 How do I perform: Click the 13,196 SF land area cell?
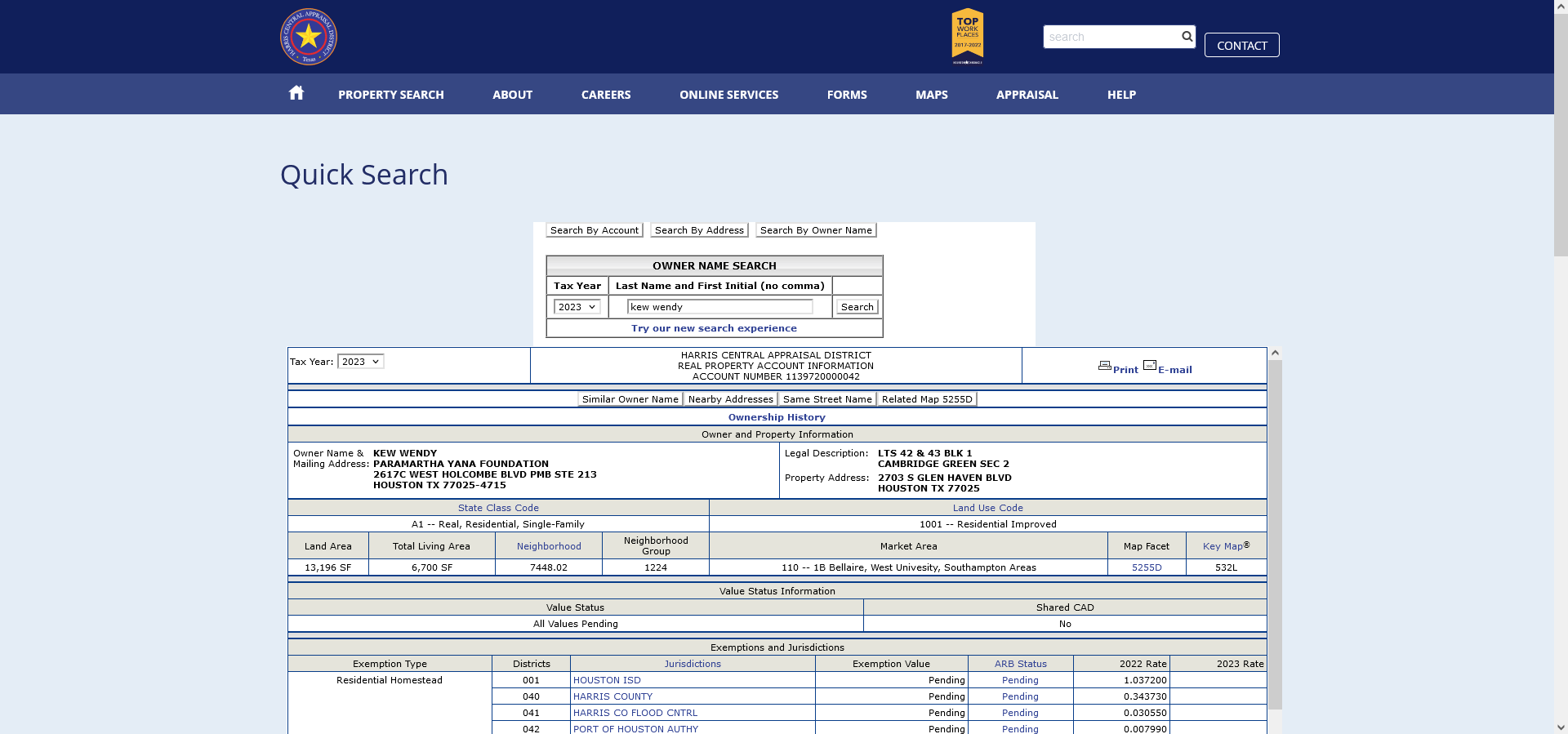tap(327, 567)
